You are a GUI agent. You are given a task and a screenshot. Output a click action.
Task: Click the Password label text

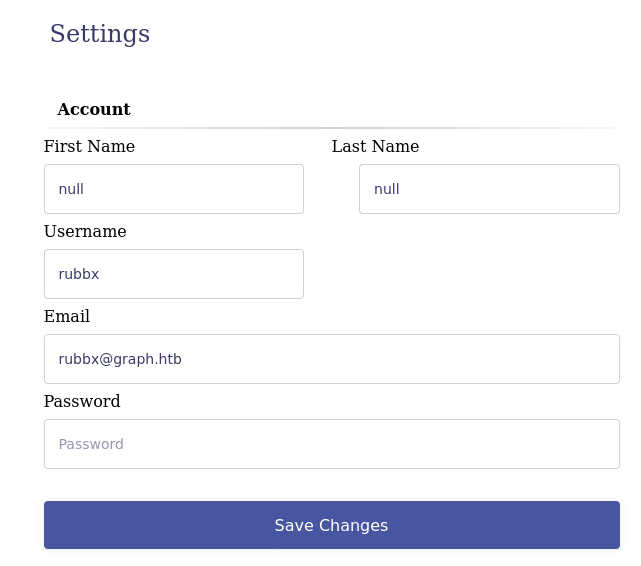(82, 402)
